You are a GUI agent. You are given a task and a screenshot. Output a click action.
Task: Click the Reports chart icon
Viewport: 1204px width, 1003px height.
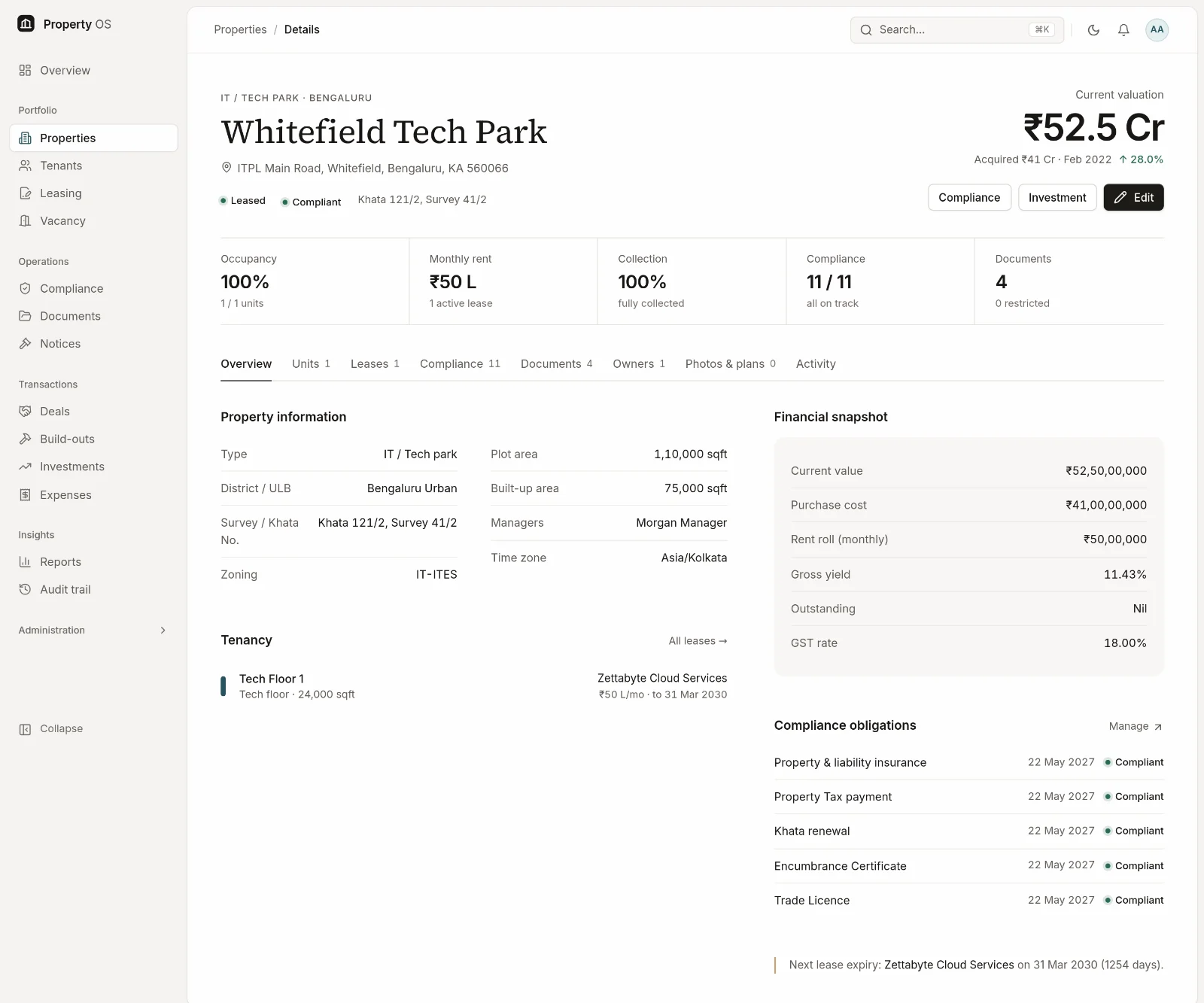tap(25, 561)
